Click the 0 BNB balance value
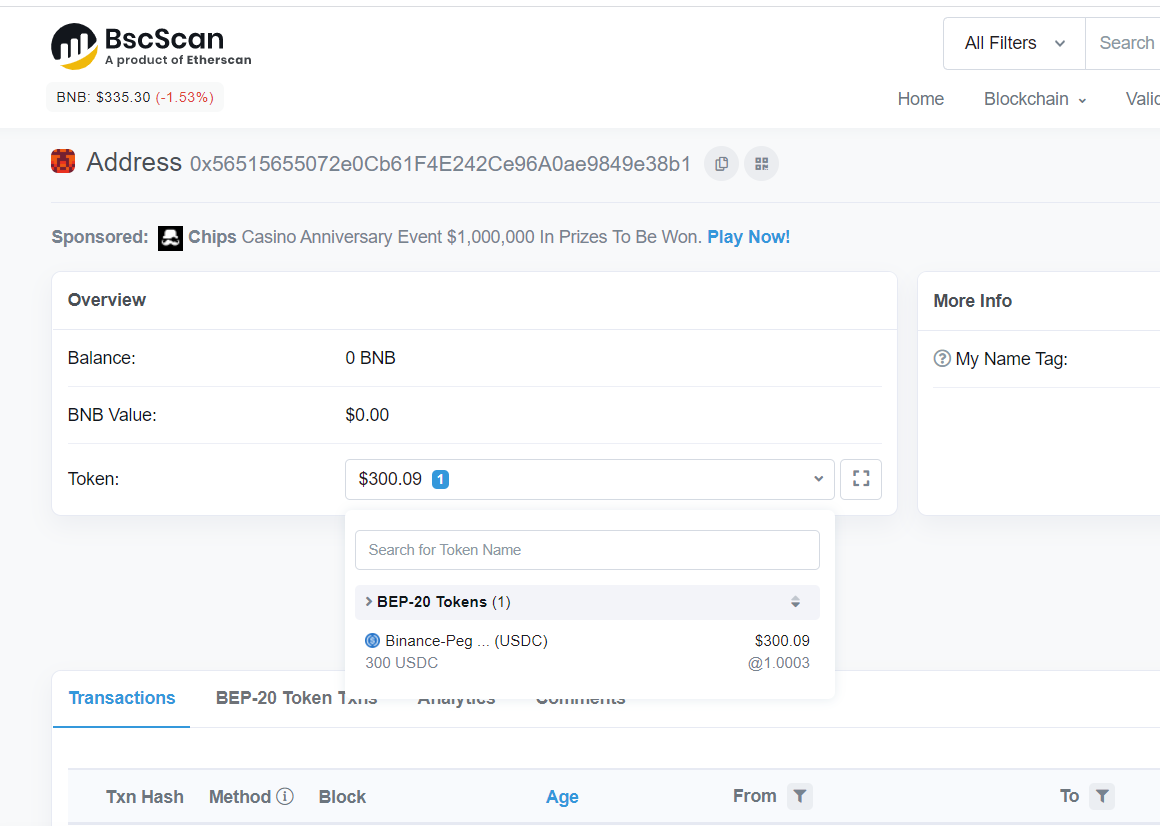The height and width of the screenshot is (826, 1160). (x=371, y=358)
